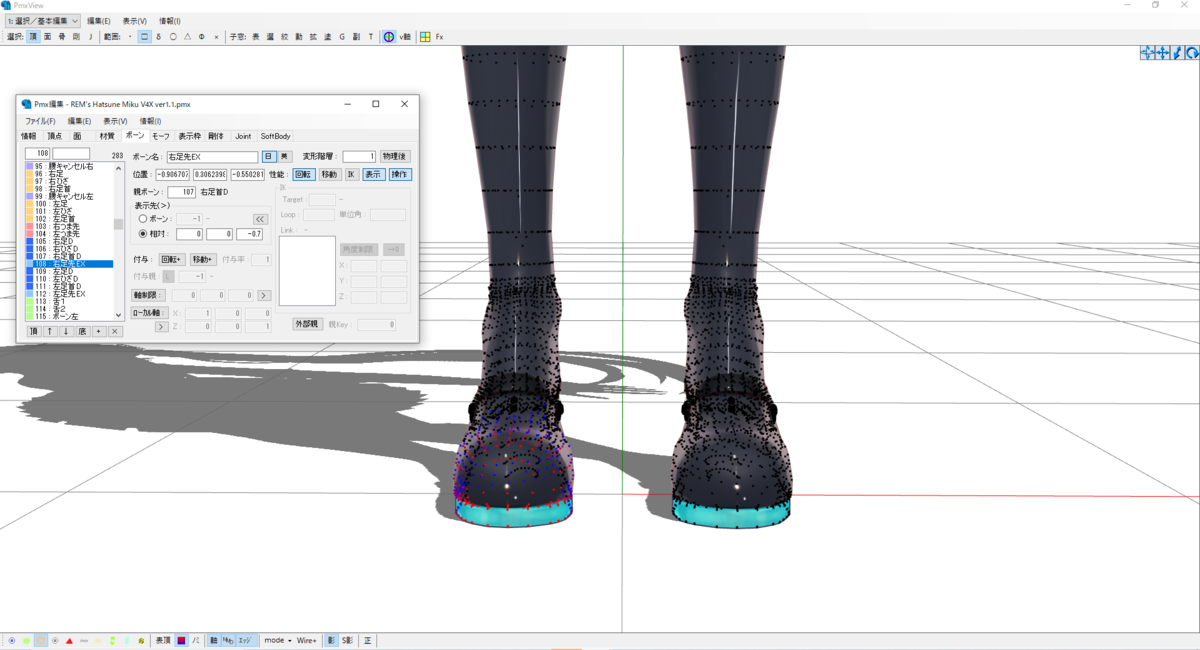Click bone list scroll-down arrow

tap(119, 316)
